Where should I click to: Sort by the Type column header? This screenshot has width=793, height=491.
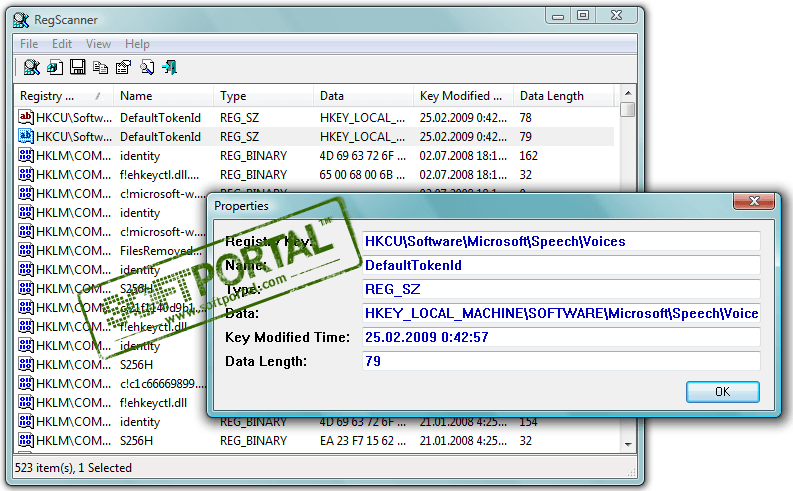click(x=263, y=96)
